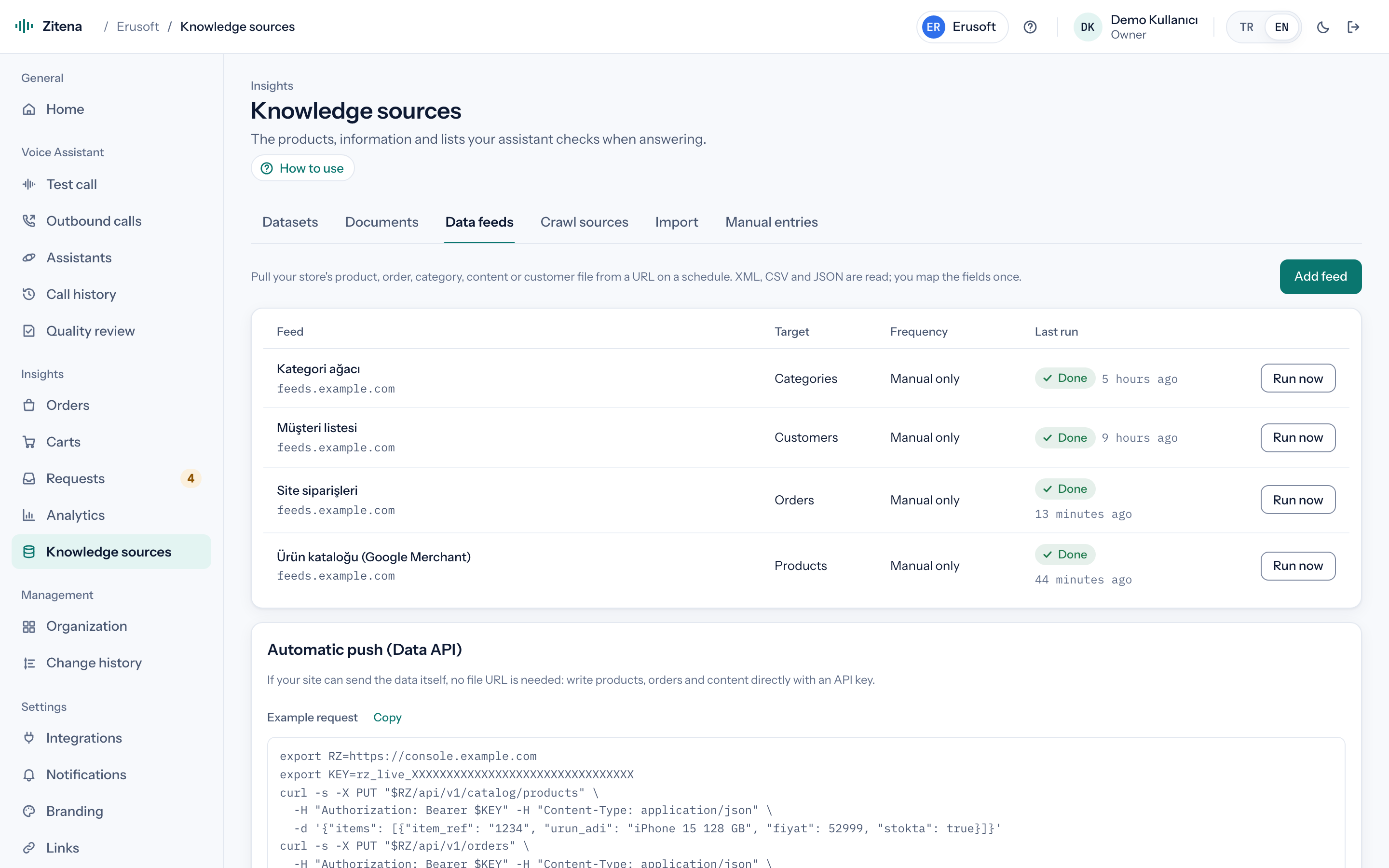Open the Manual entries tab
Viewport: 1389px width, 868px height.
point(771,222)
